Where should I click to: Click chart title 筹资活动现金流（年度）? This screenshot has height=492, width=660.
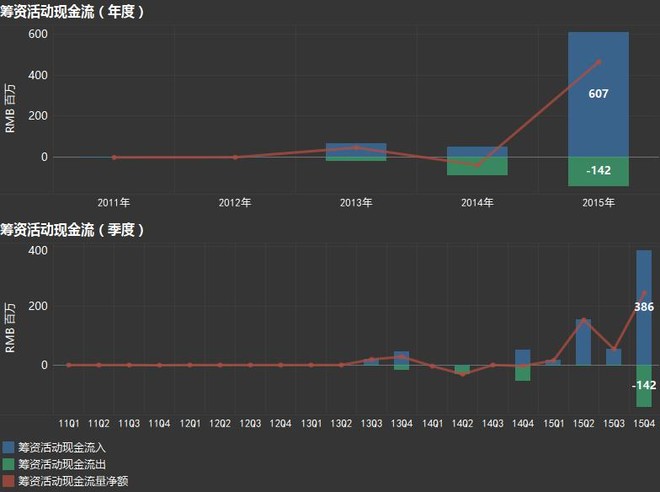72,11
